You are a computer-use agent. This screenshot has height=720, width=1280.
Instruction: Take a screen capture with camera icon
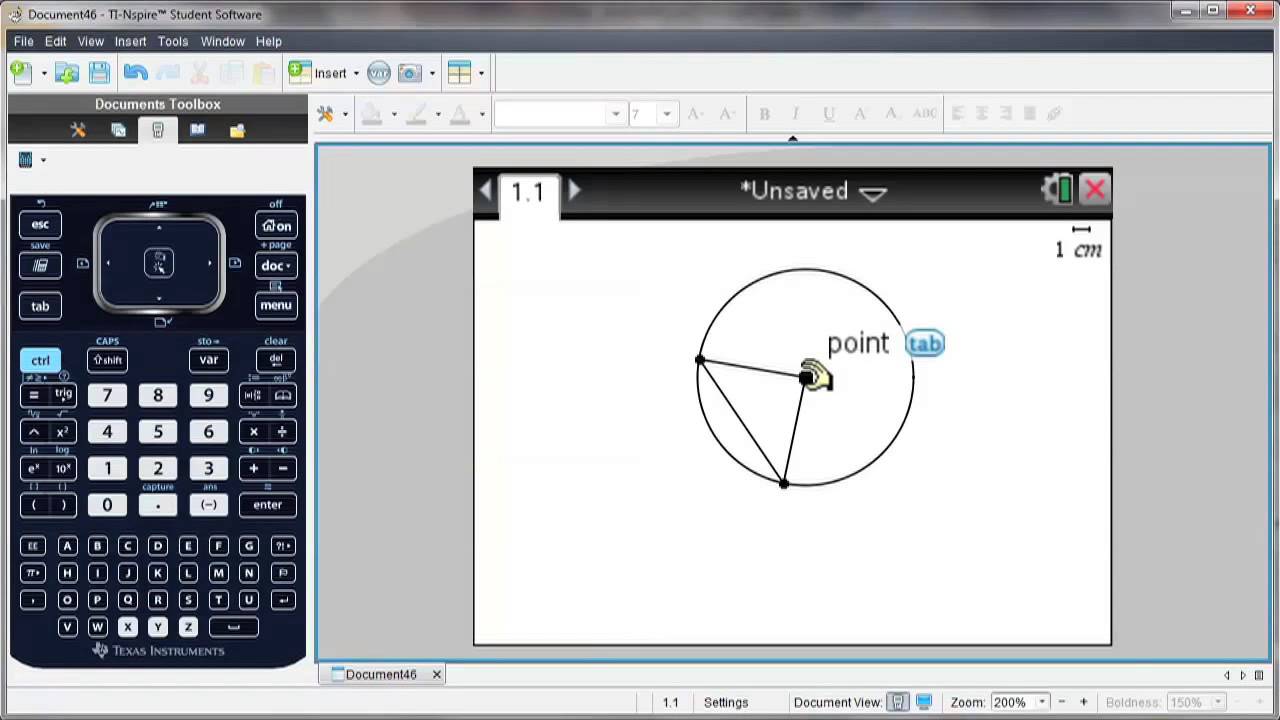point(409,73)
